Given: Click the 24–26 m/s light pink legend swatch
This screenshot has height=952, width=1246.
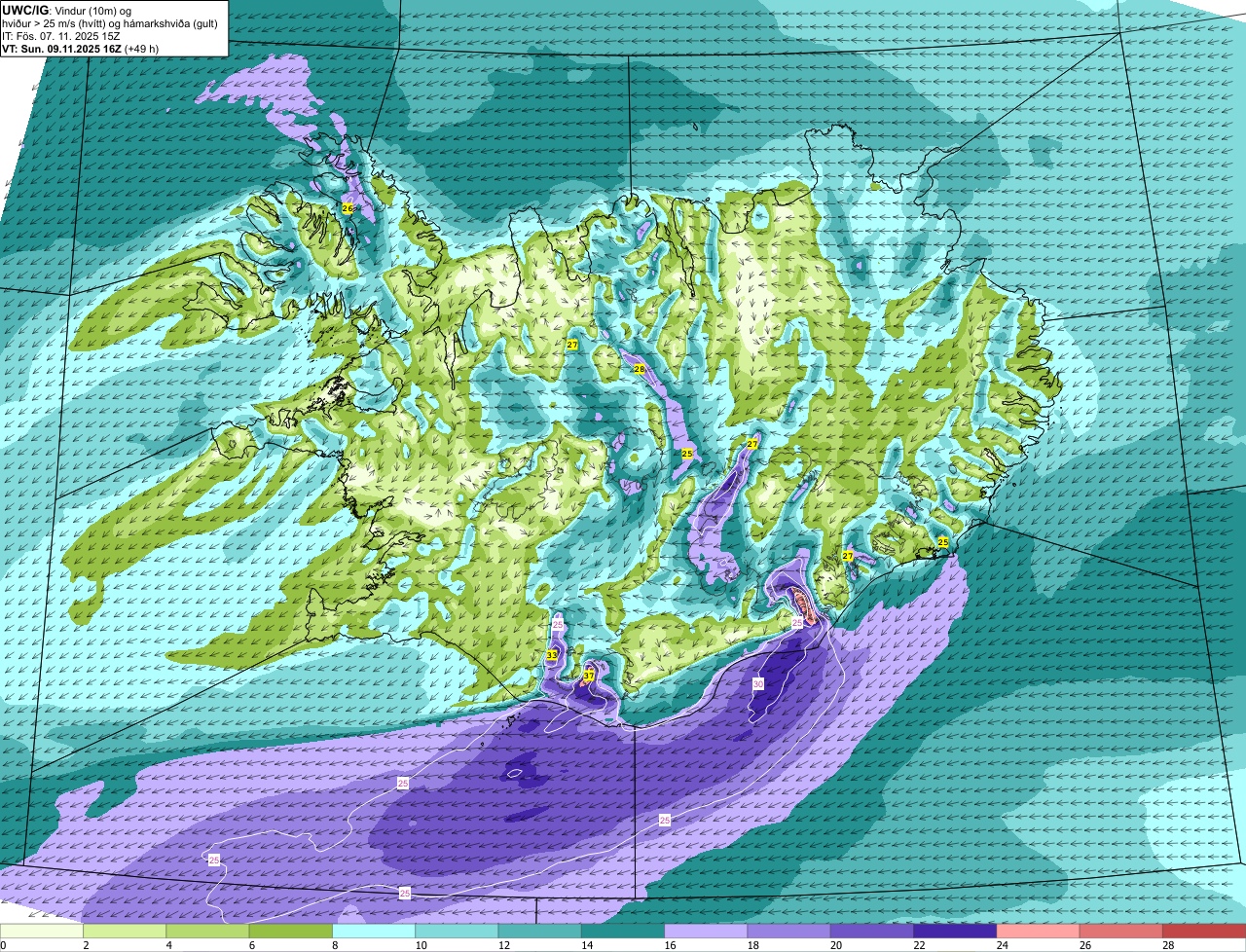Looking at the screenshot, I should (x=1039, y=932).
